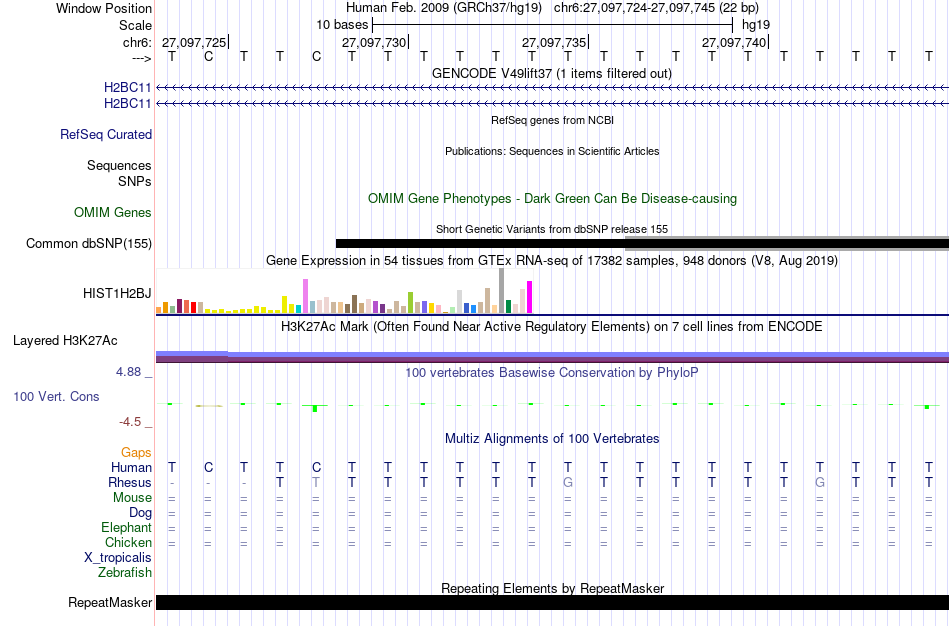Click the orange Gaps label
The height and width of the screenshot is (626, 950).
pos(136,453)
